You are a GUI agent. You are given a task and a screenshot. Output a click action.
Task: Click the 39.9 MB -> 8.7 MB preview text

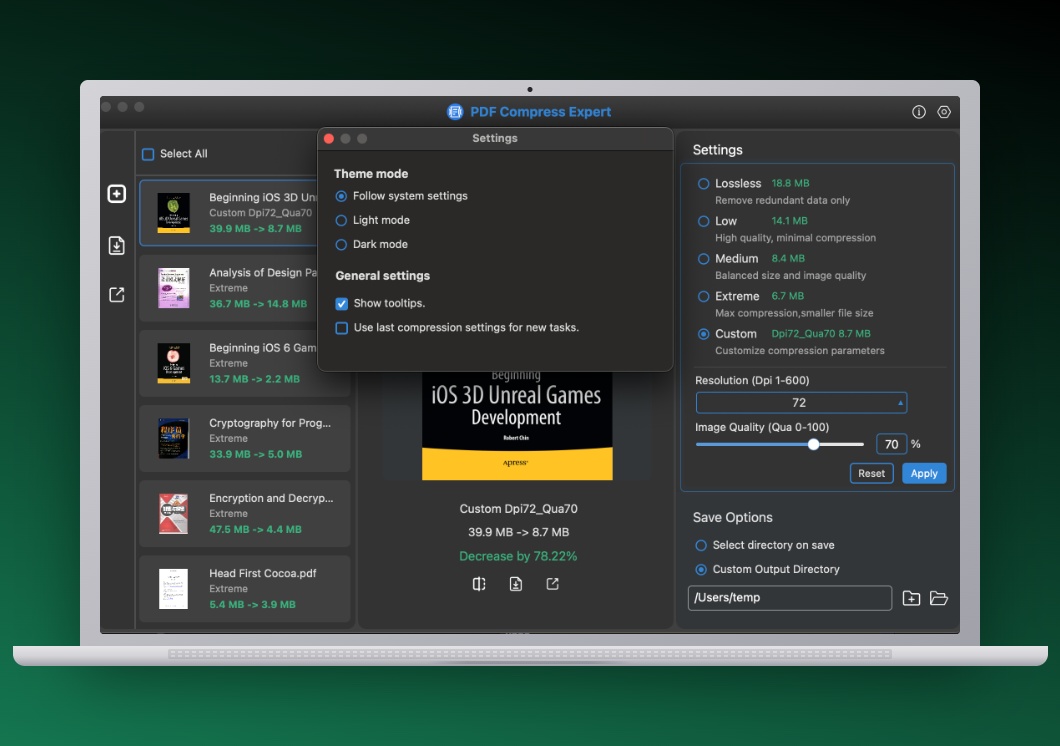(519, 532)
